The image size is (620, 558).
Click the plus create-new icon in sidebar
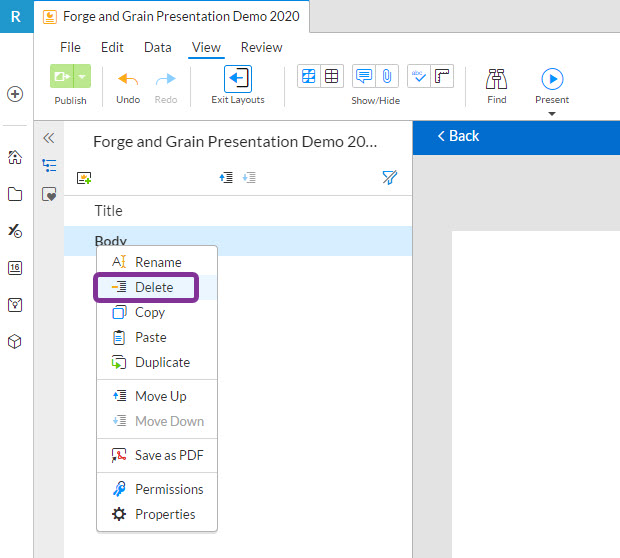[x=15, y=94]
